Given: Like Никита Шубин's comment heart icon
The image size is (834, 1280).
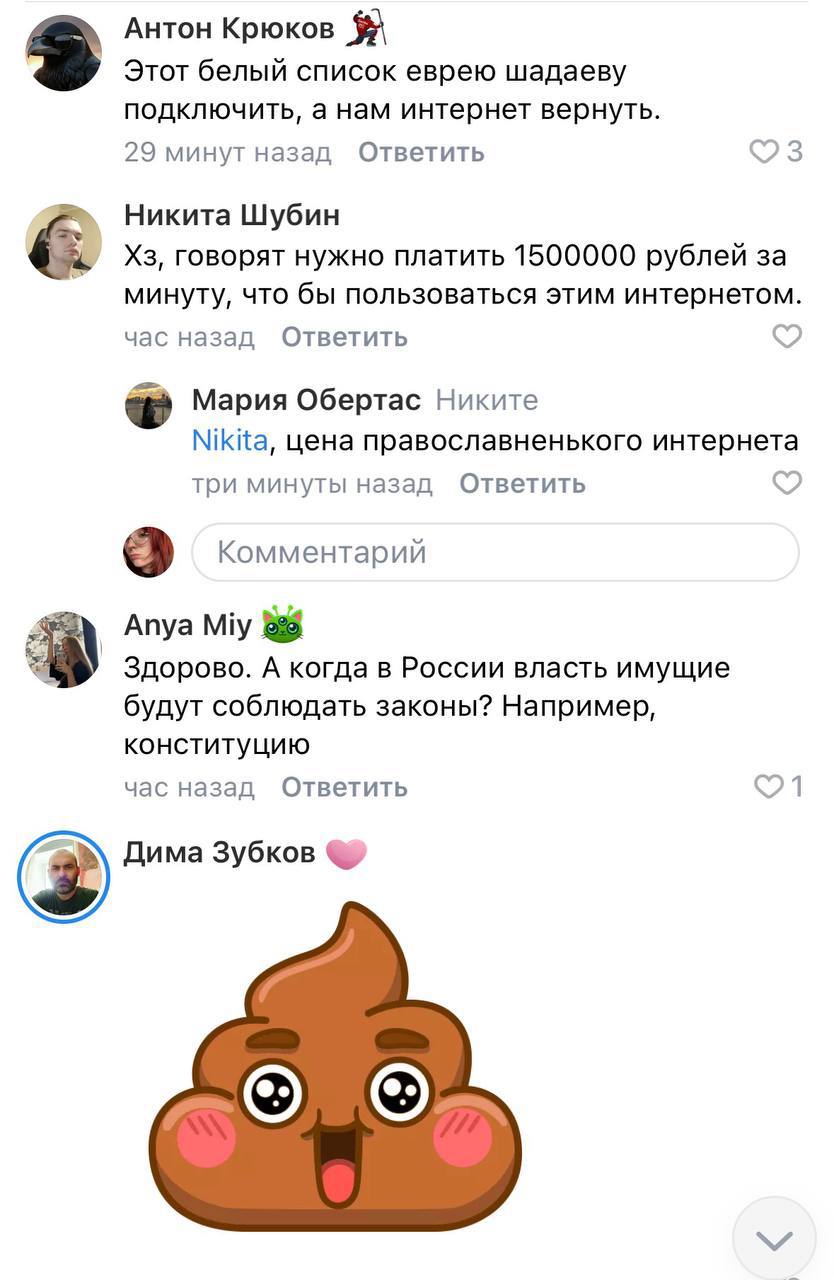Looking at the screenshot, I should [x=788, y=337].
